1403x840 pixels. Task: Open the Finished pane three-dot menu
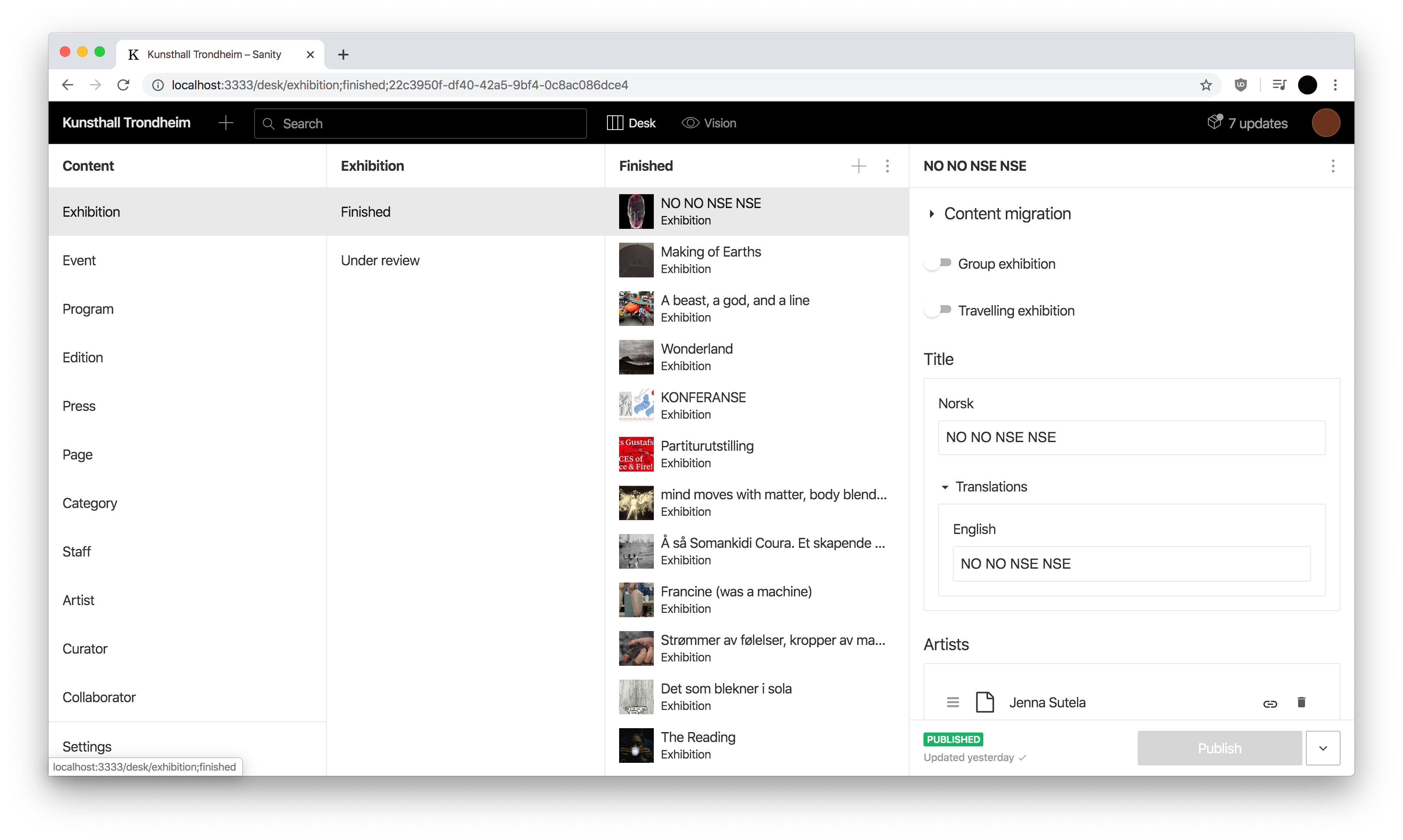coord(887,166)
